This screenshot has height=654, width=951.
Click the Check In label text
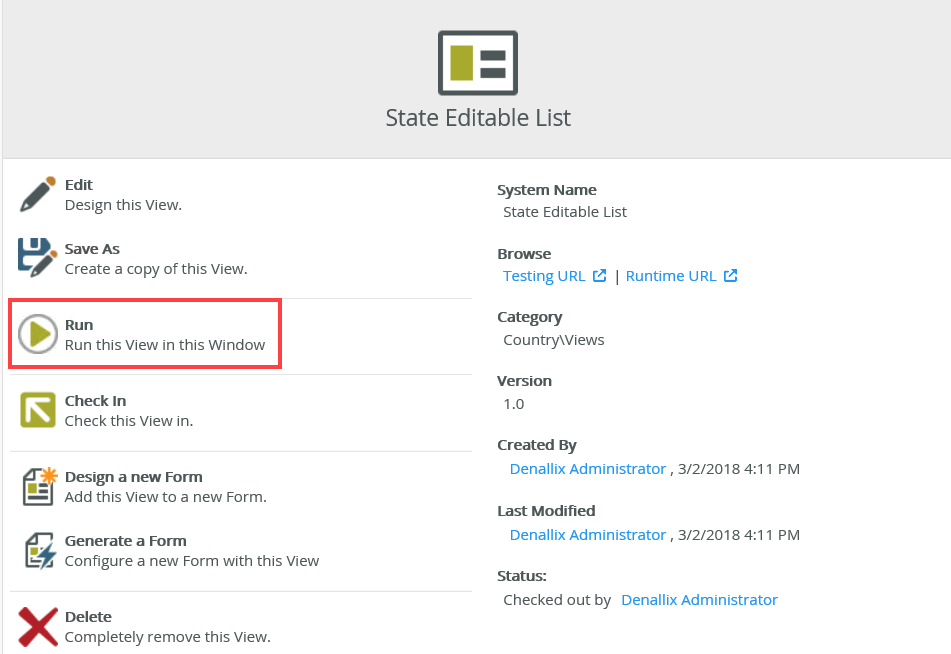point(95,401)
